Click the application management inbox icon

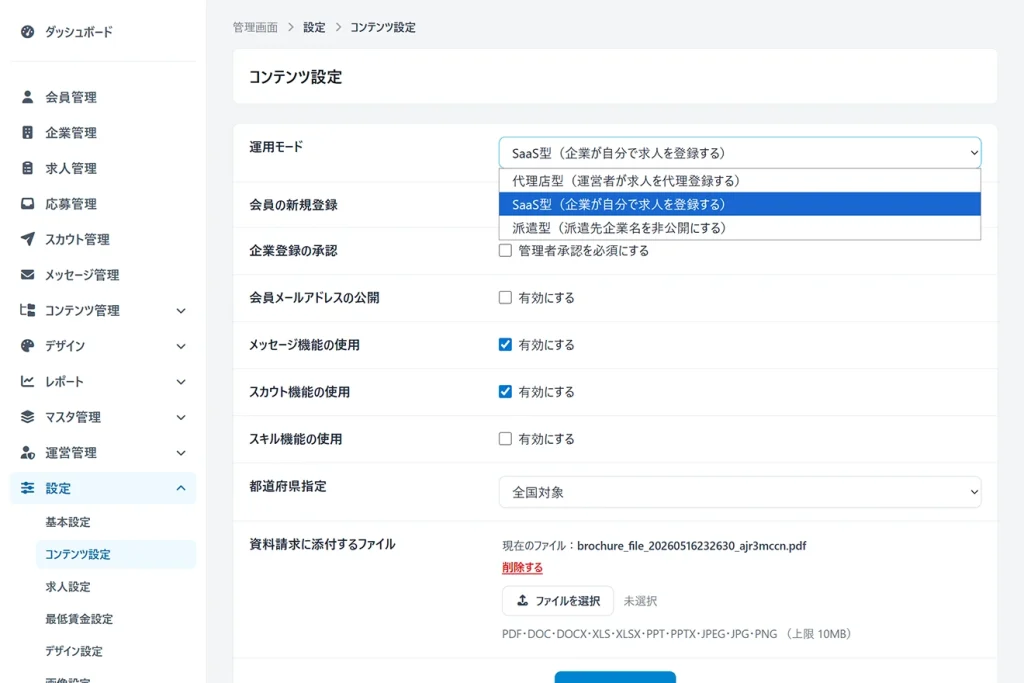27,204
